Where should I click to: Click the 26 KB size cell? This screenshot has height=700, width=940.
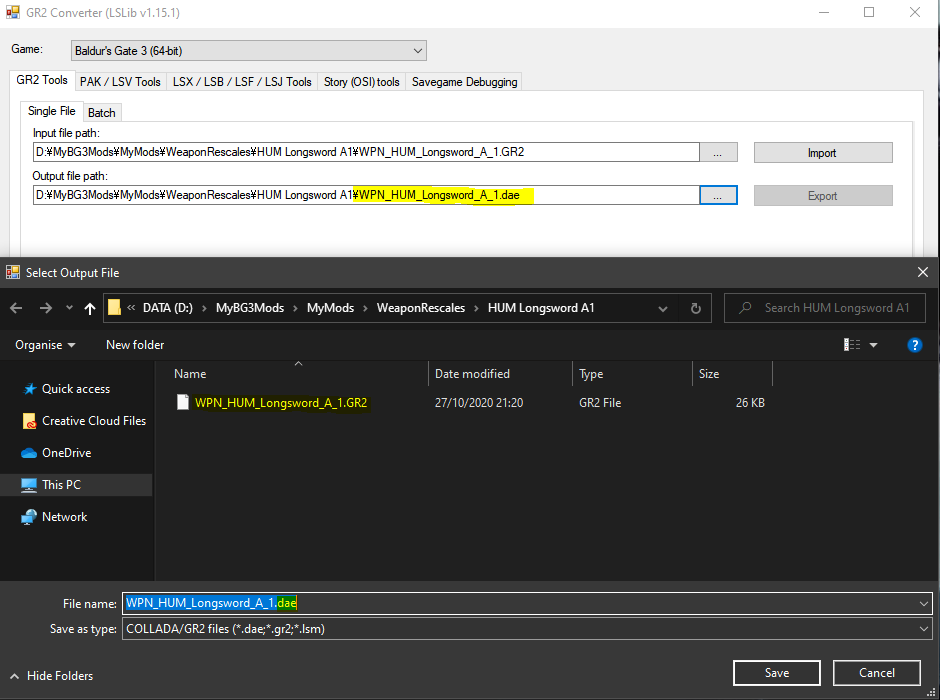click(x=750, y=403)
